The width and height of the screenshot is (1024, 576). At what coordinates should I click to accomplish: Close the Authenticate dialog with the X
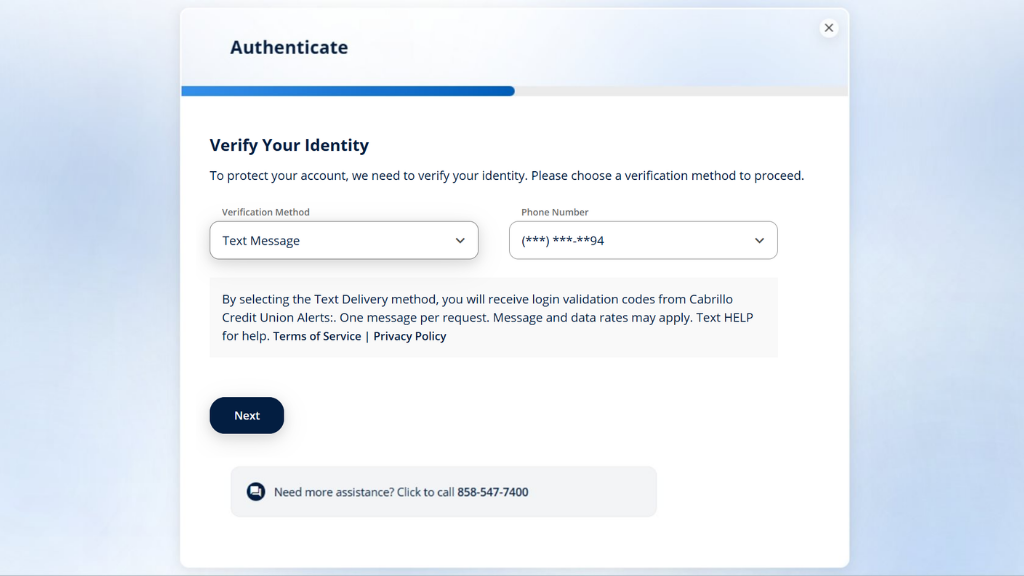point(829,28)
